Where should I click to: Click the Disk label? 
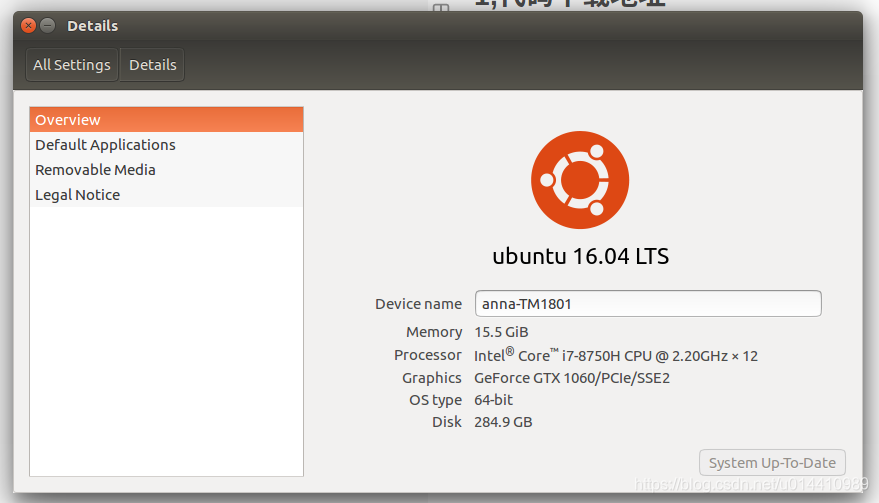447,422
